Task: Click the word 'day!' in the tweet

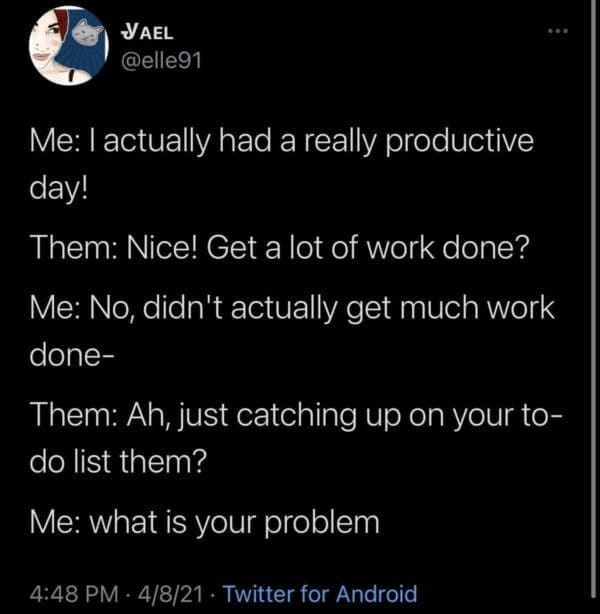Action: pyautogui.click(x=59, y=186)
